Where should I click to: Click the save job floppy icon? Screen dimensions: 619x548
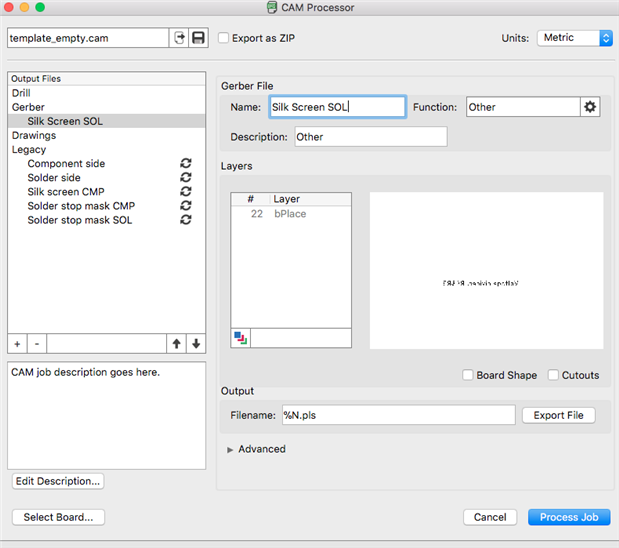pos(198,38)
